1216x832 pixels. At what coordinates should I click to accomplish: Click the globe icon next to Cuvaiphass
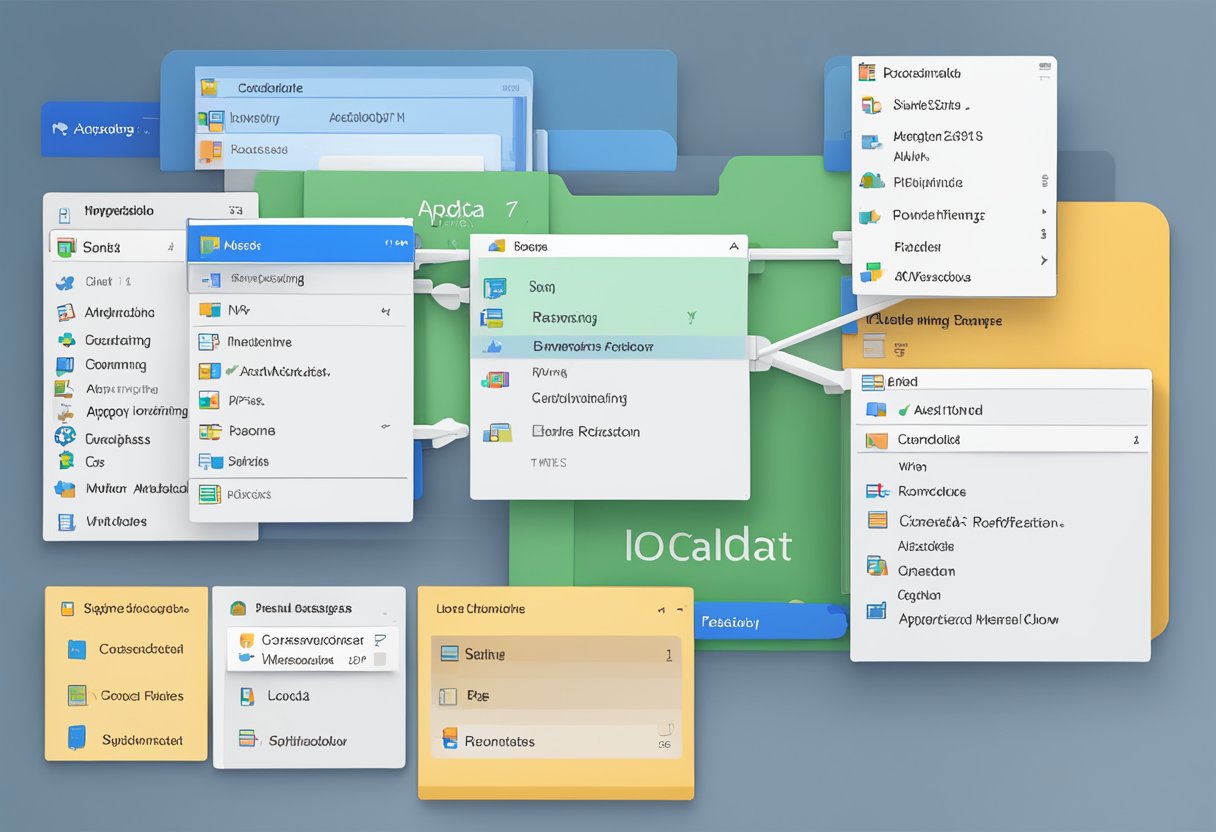tap(65, 436)
